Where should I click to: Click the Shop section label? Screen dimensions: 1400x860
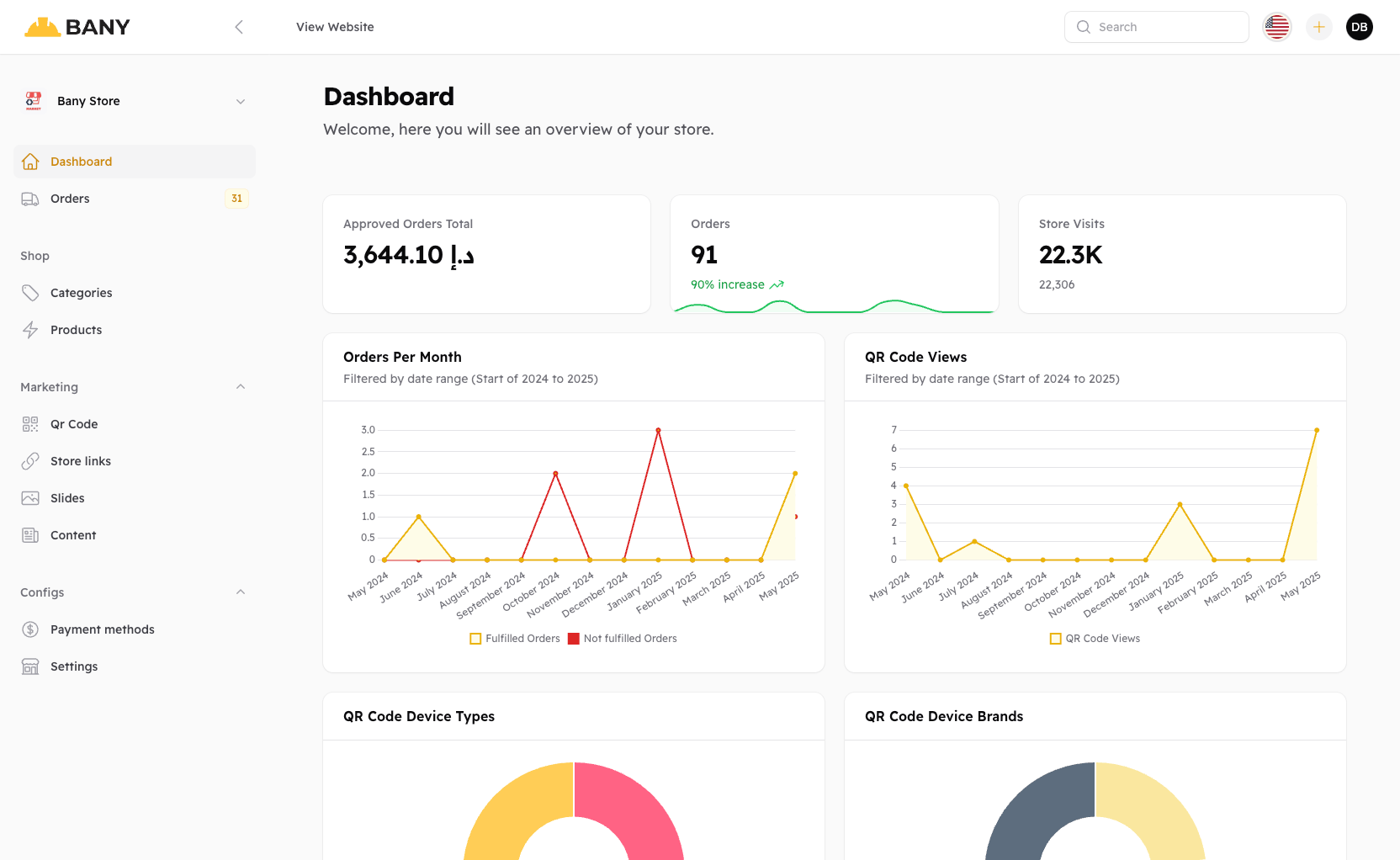pyautogui.click(x=34, y=256)
